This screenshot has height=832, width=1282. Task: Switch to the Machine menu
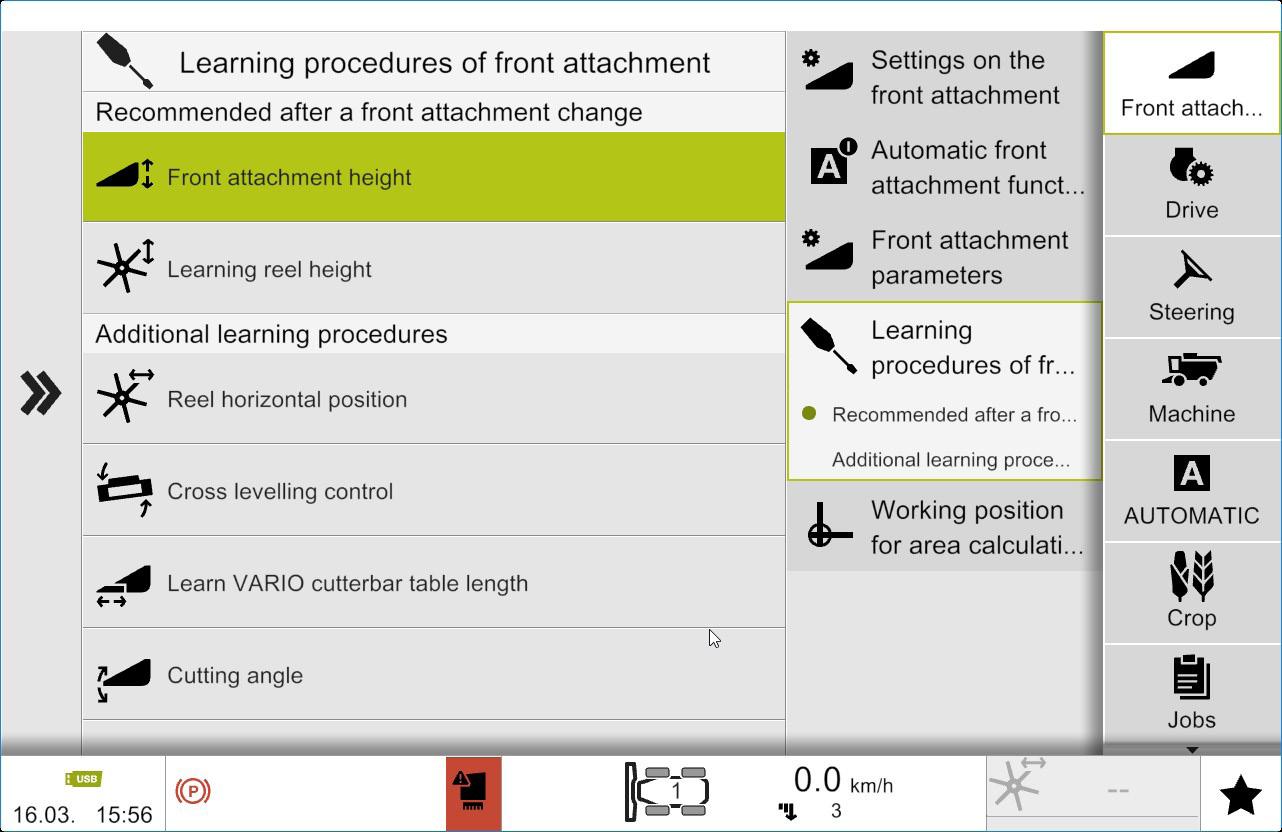pos(1191,389)
